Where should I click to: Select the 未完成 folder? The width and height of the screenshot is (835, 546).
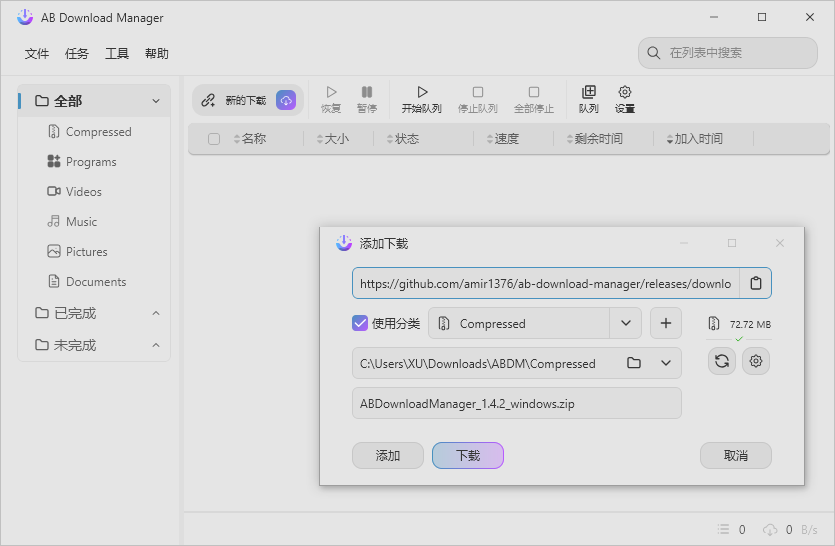point(95,345)
